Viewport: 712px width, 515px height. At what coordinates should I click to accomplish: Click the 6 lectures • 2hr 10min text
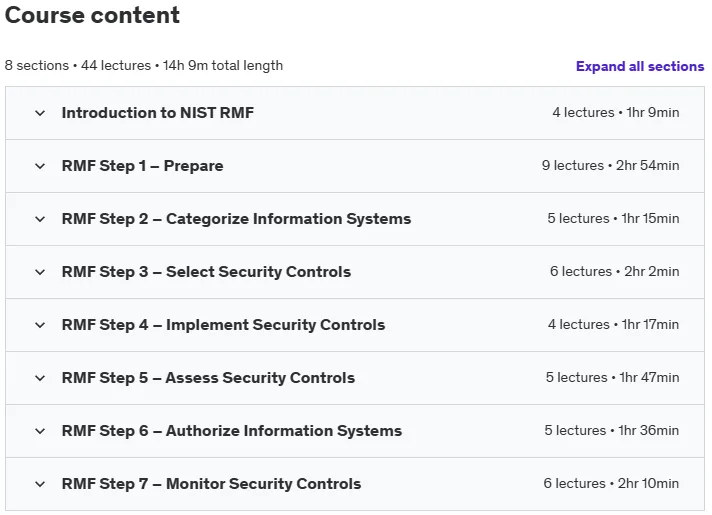pos(611,483)
